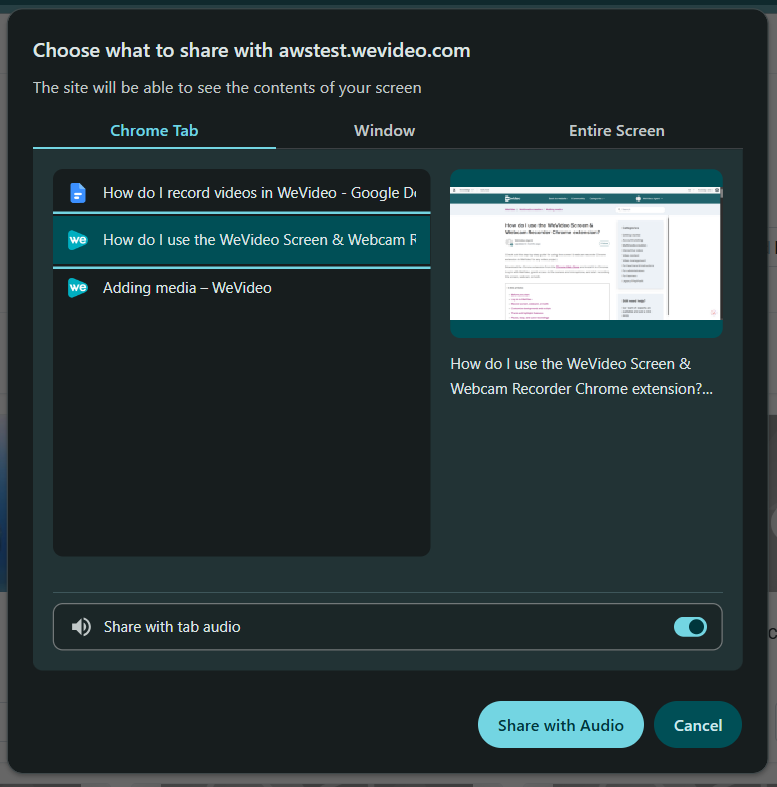Click the speaker icon for tab audio
Screen dimensions: 777x787
[81, 627]
